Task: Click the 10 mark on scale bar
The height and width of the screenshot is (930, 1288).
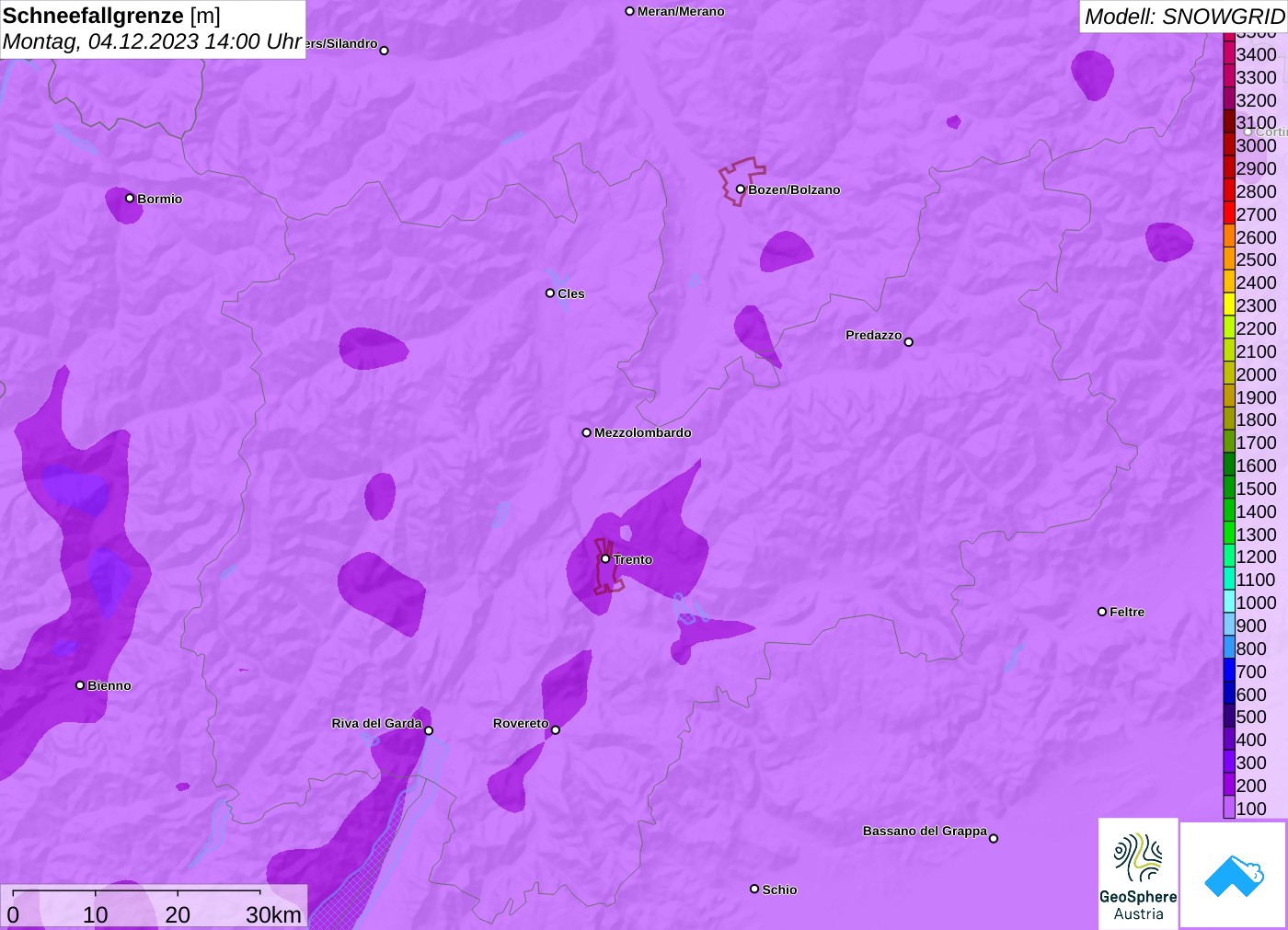Action: [x=96, y=914]
